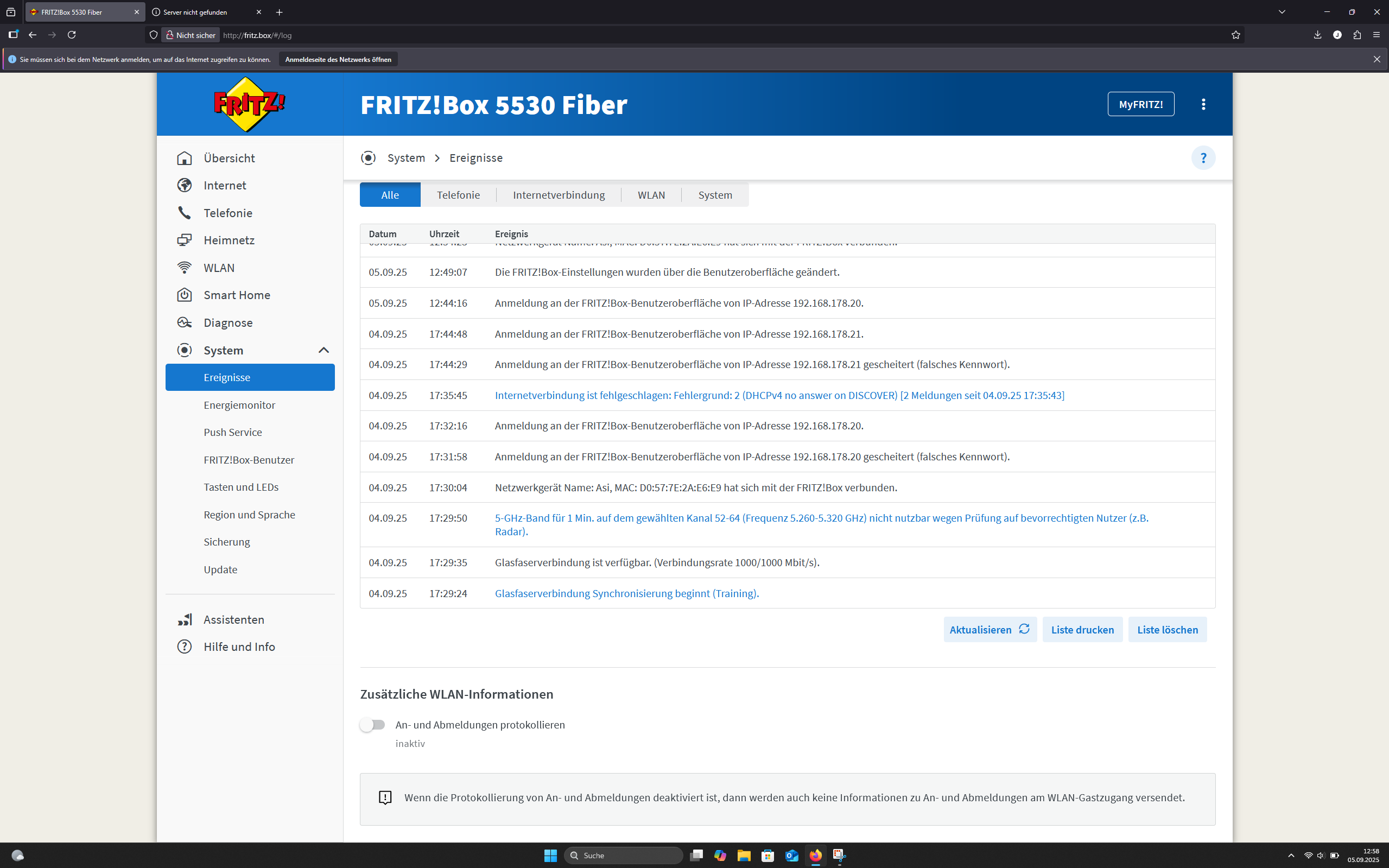Click the Hilfe und Info question icon

[x=184, y=647]
